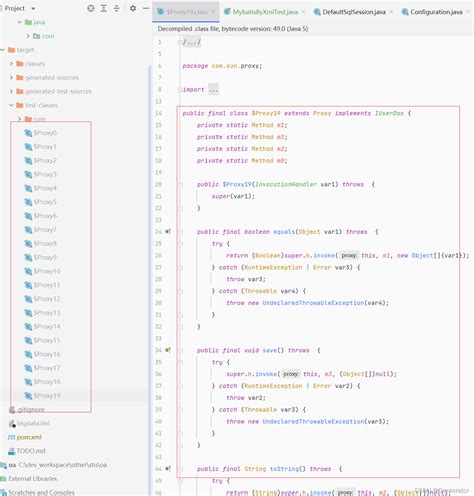Click the Expand All icon in Project toolbar
This screenshot has height=496, width=474.
click(x=104, y=8)
